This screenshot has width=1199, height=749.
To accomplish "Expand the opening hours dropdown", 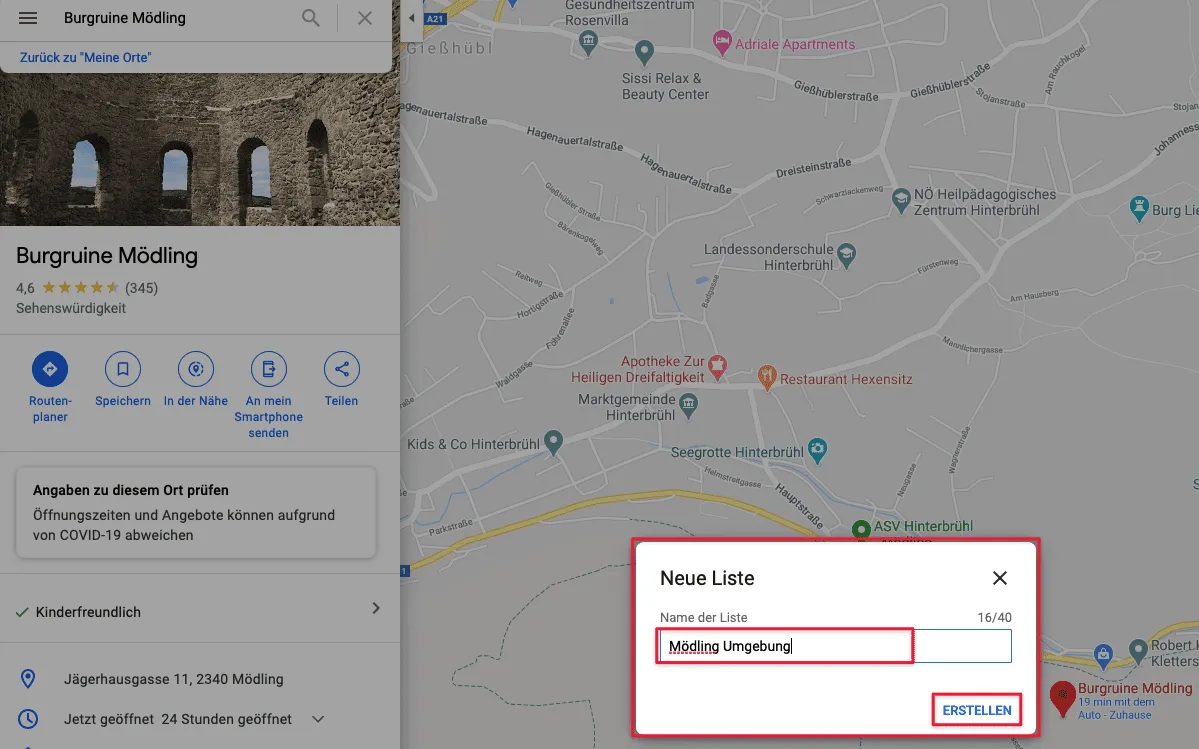I will [x=318, y=719].
